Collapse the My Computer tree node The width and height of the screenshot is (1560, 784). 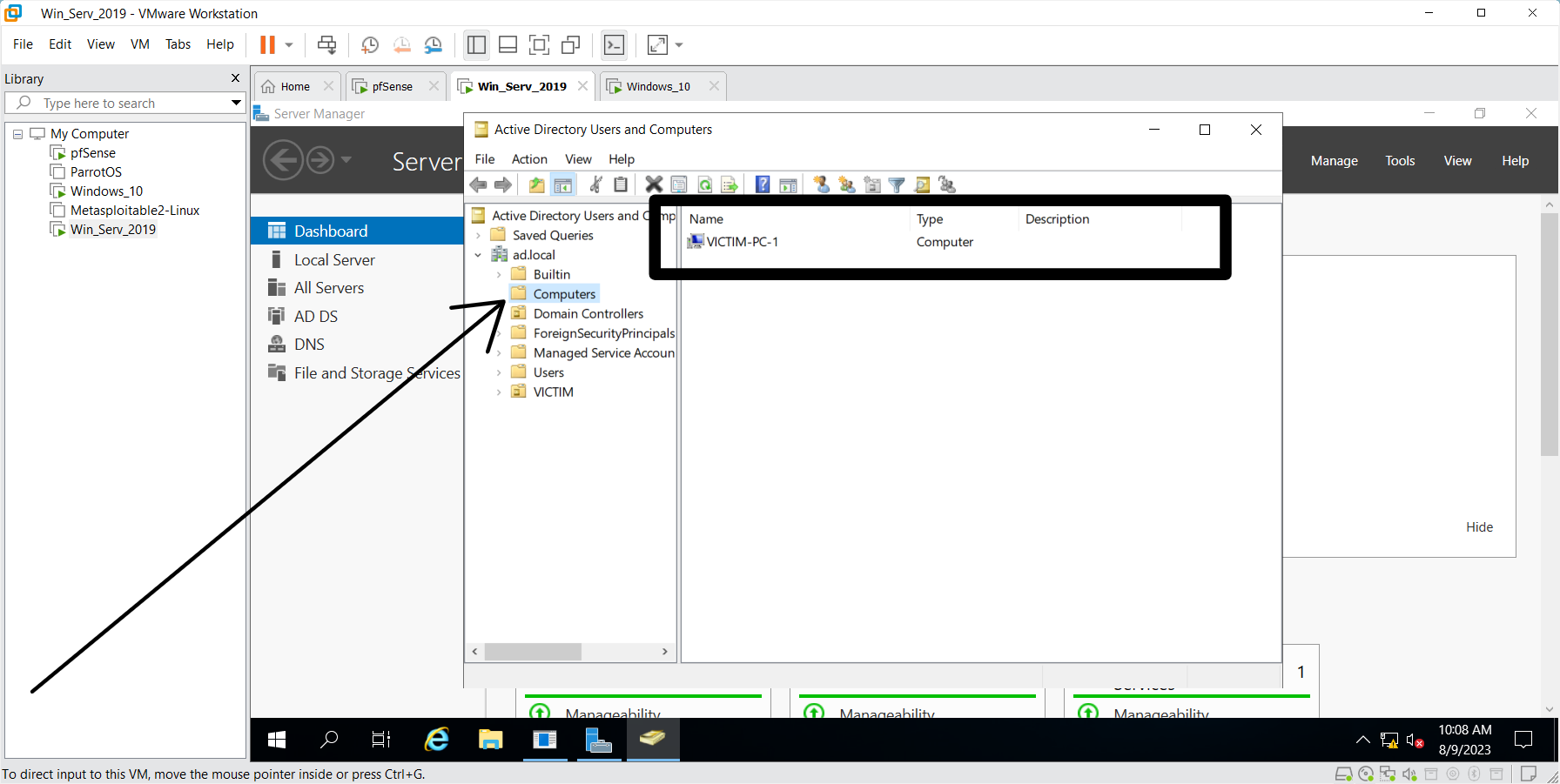(17, 134)
